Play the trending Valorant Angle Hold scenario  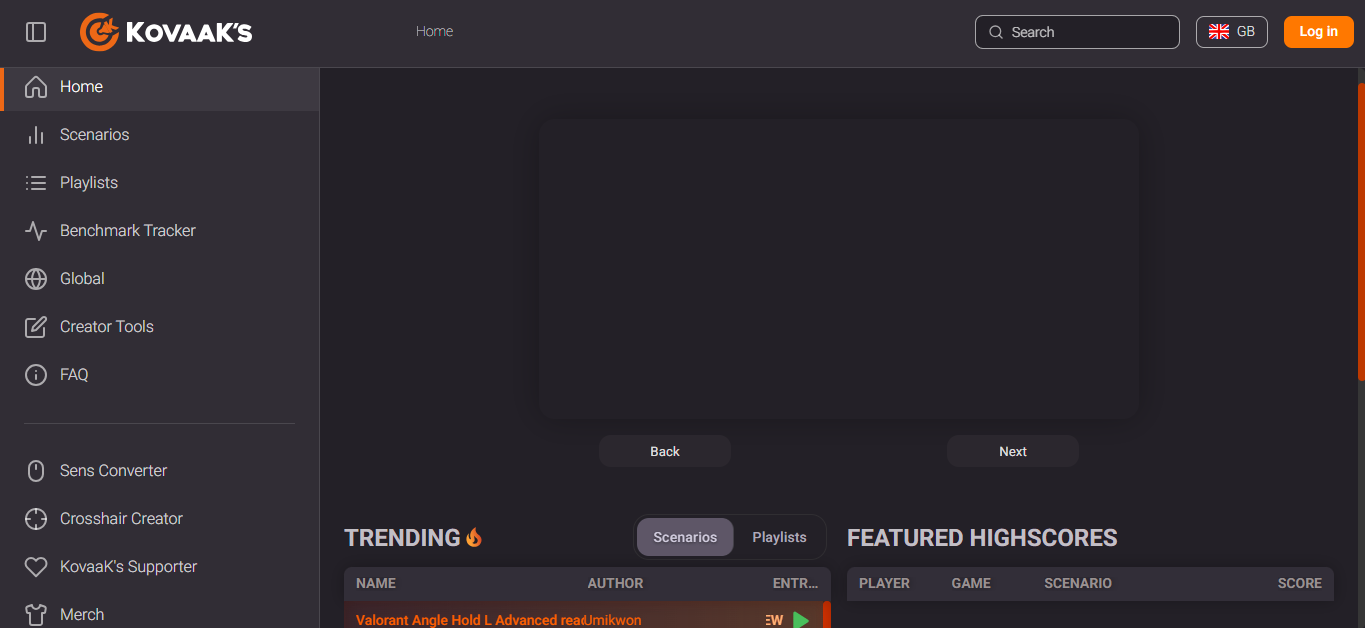point(801,620)
